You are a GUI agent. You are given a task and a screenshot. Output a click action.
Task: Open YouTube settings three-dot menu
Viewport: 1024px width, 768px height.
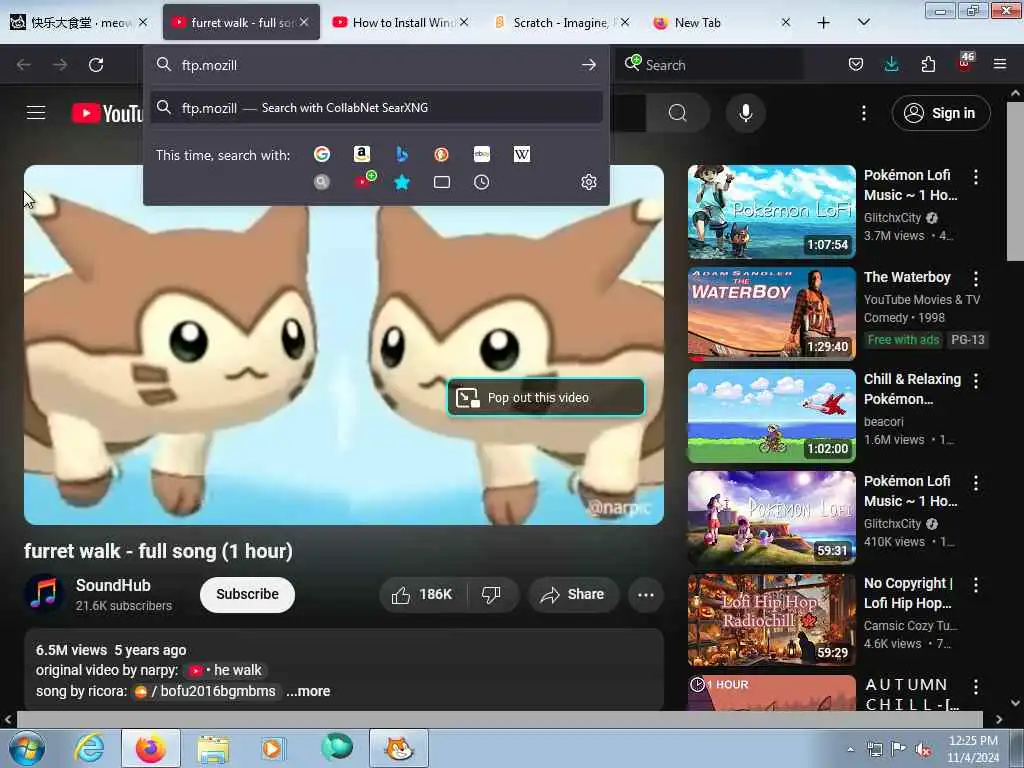[x=863, y=113]
